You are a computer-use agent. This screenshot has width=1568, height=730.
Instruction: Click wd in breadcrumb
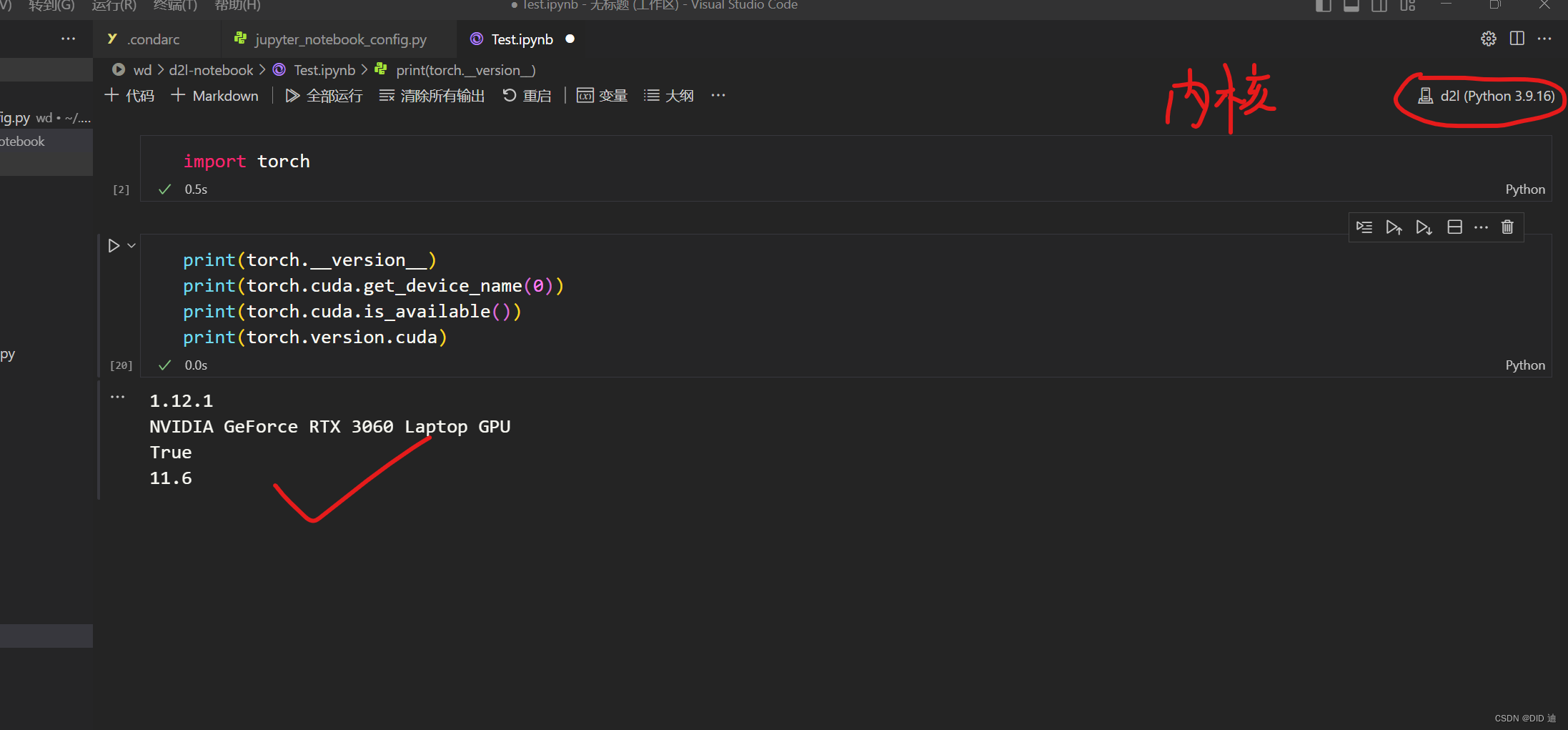142,70
